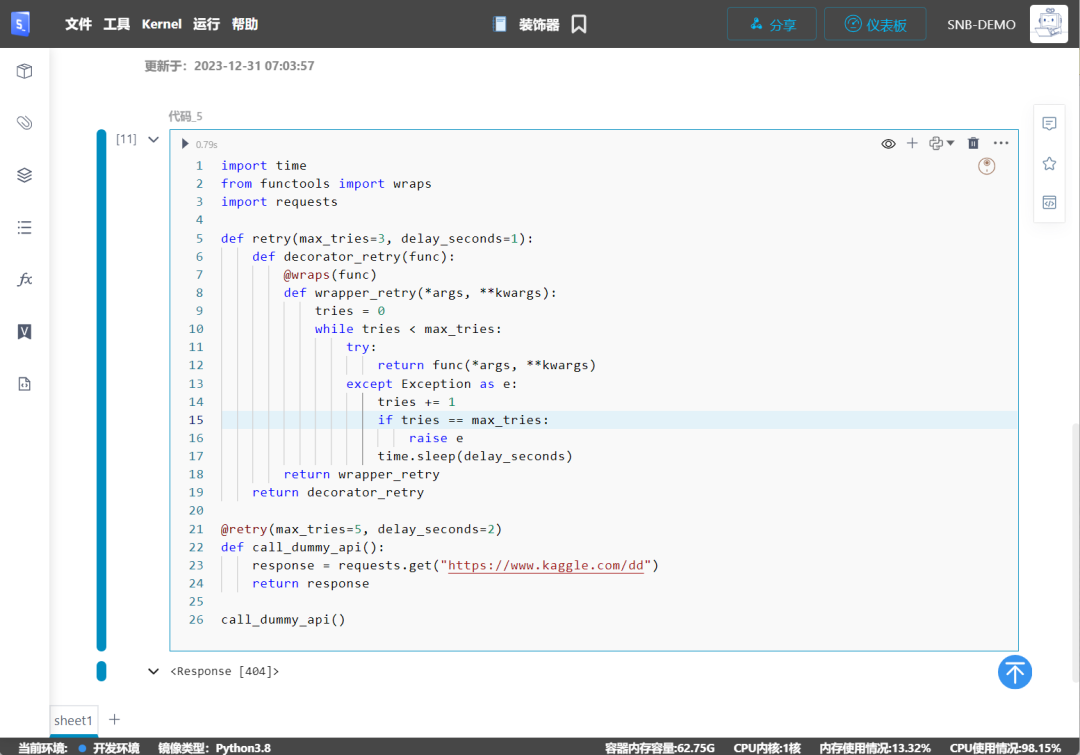Screen dimensions: 1080x755
Task: Toggle the bookmark icon next to 装饰器
Action: click(579, 24)
